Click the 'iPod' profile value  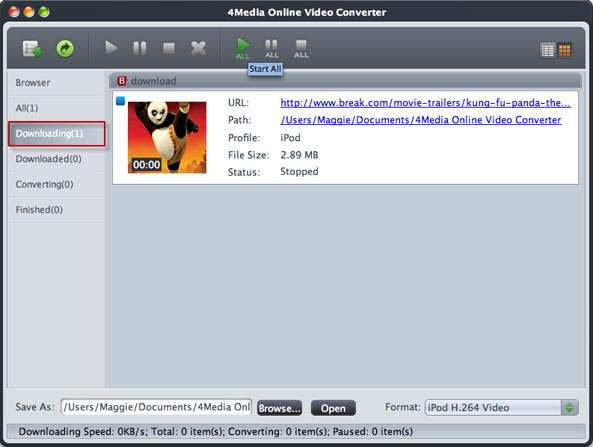[290, 138]
